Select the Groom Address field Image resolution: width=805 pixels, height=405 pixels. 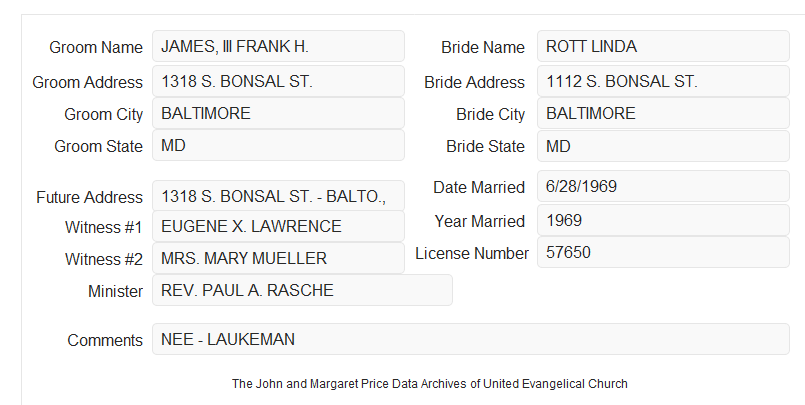(278, 81)
